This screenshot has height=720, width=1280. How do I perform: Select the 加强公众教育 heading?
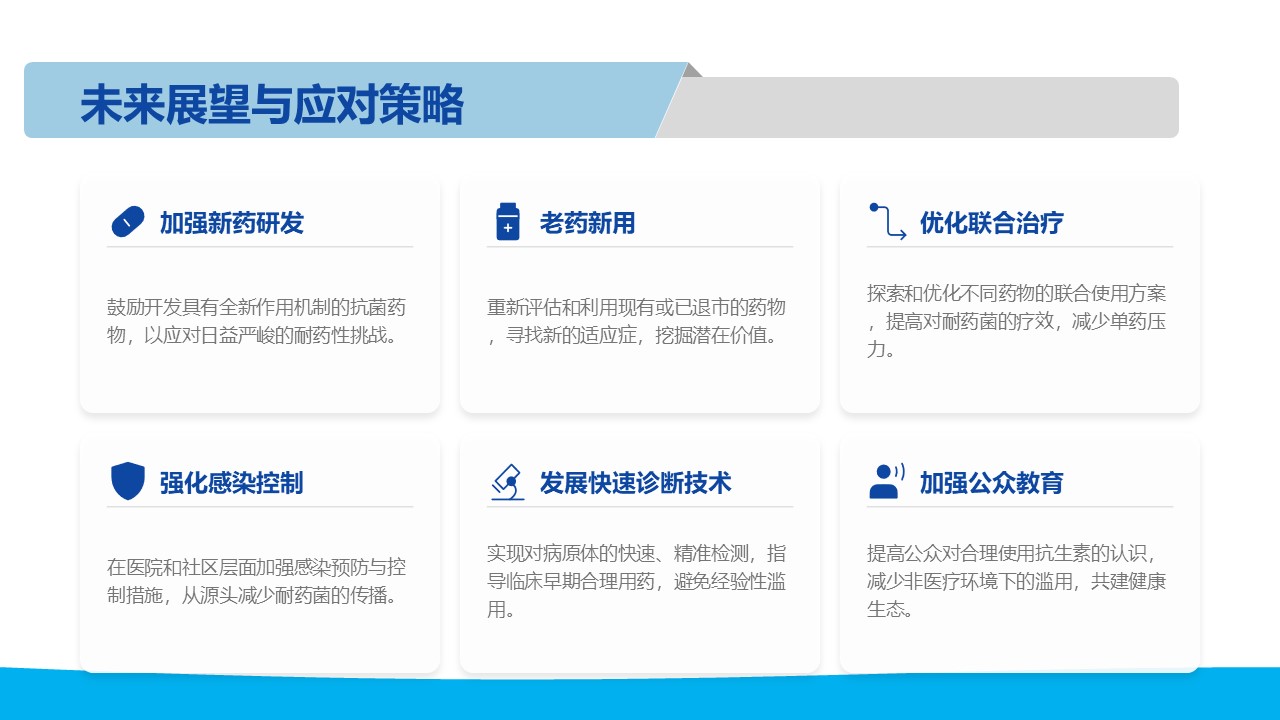991,483
